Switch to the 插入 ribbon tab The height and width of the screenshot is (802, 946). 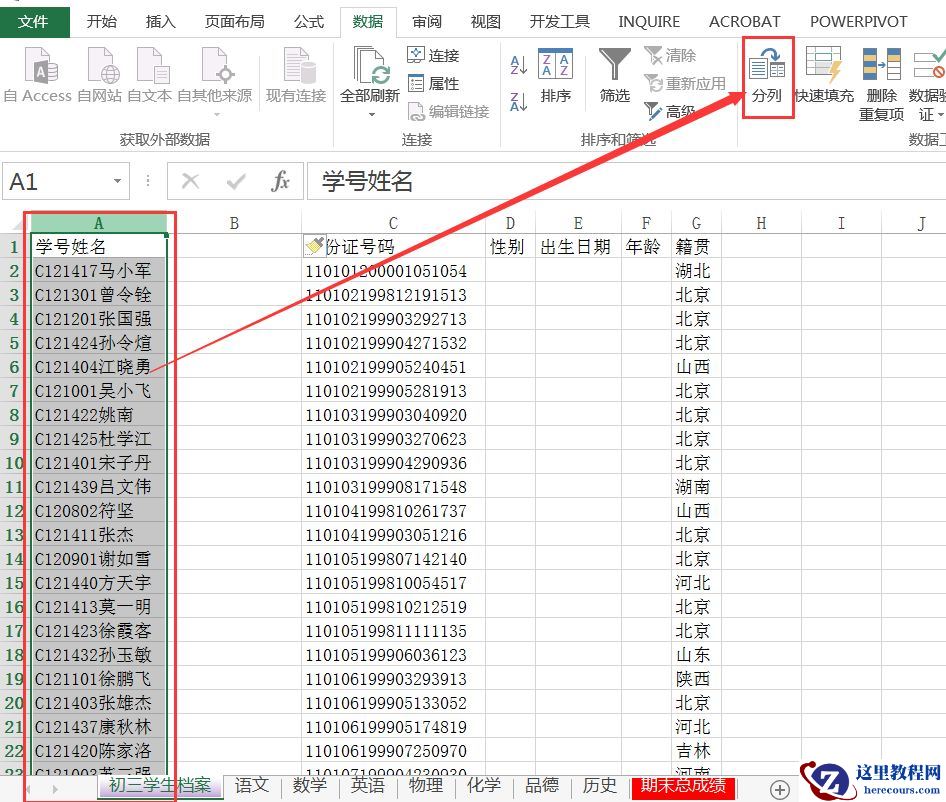(160, 22)
